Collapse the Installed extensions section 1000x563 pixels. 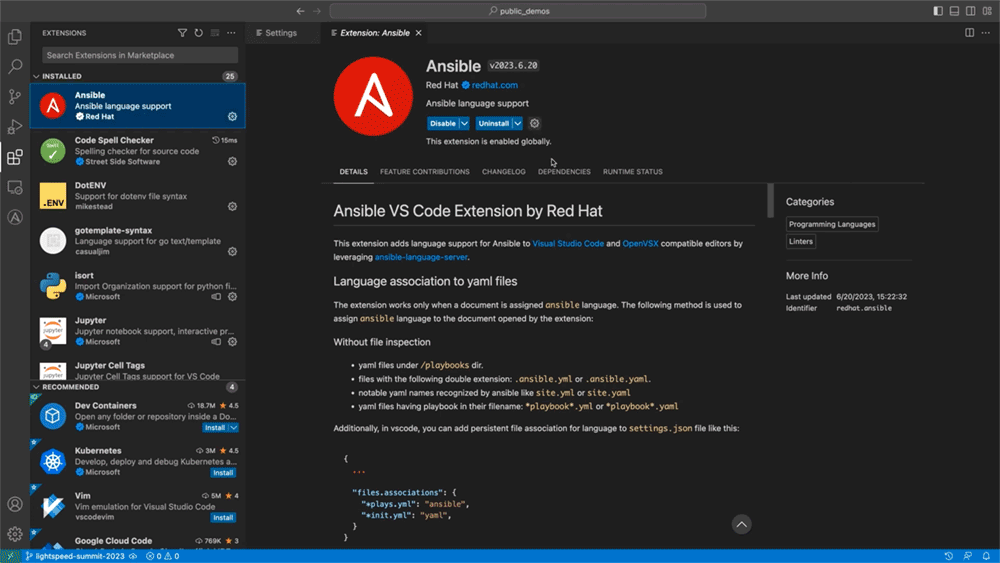coord(37,76)
